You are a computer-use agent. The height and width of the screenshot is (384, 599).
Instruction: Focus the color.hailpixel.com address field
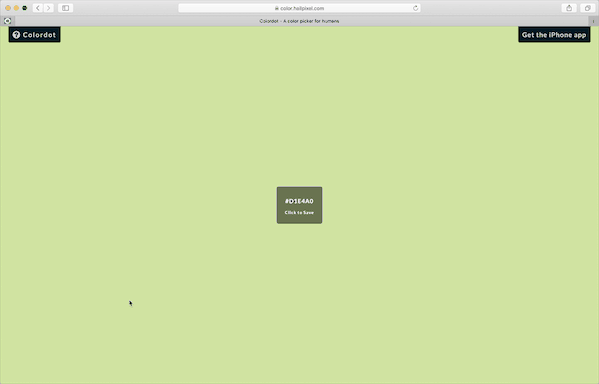(x=300, y=8)
